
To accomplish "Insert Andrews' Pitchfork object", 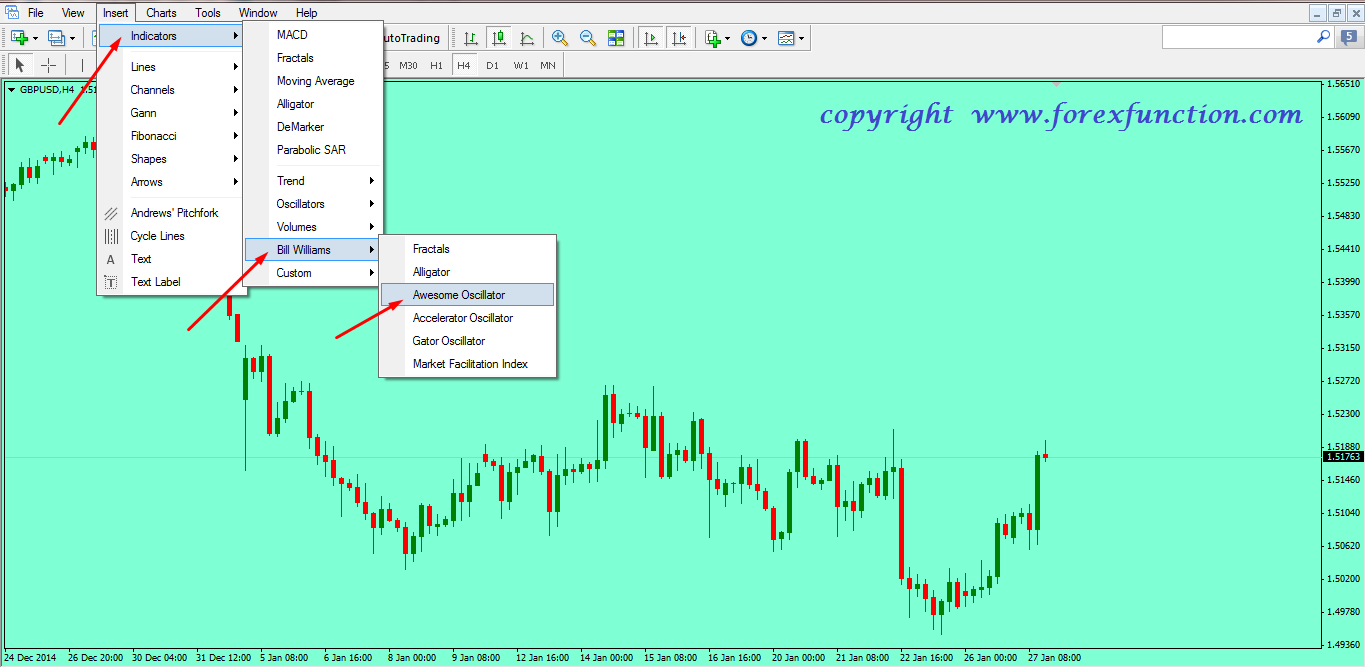I will coord(171,213).
